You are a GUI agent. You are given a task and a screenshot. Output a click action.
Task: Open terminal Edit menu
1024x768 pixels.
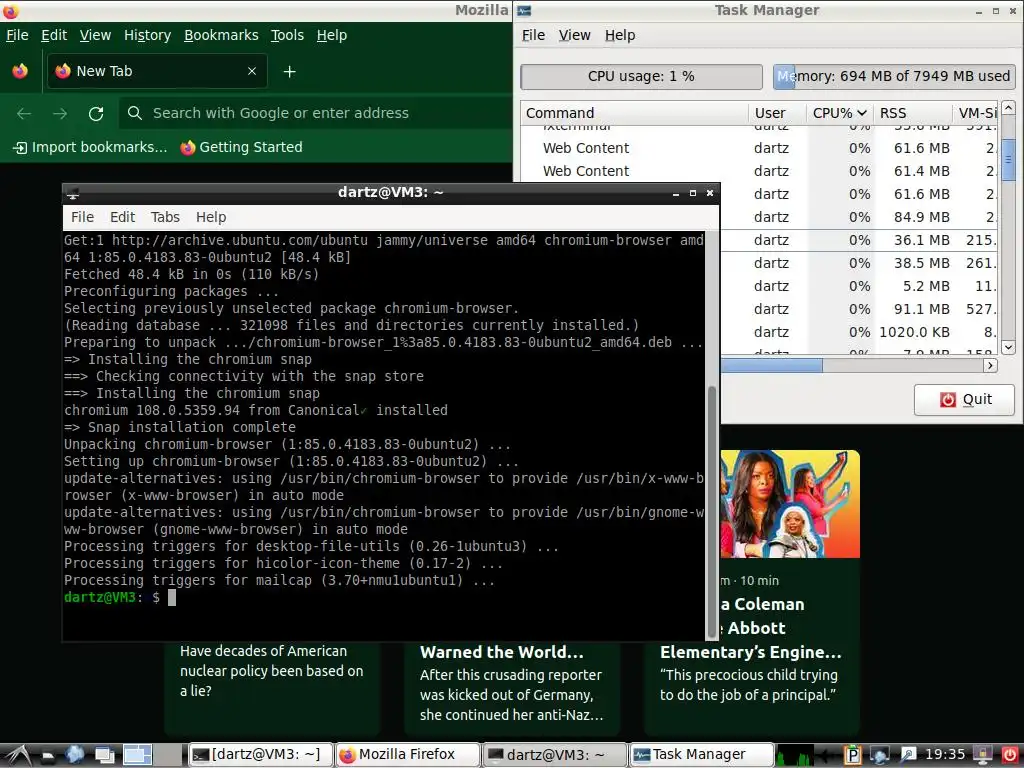(x=122, y=217)
